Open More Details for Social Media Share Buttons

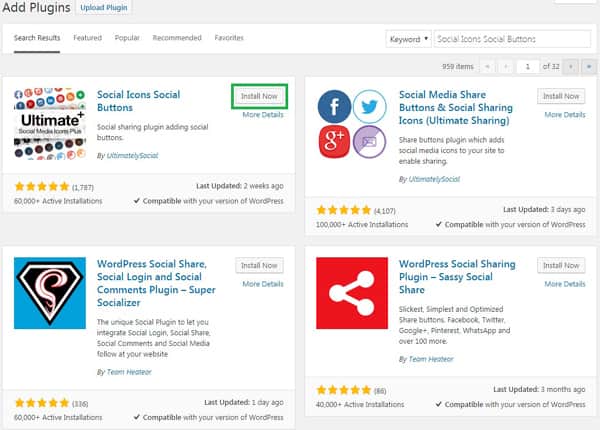565,115
